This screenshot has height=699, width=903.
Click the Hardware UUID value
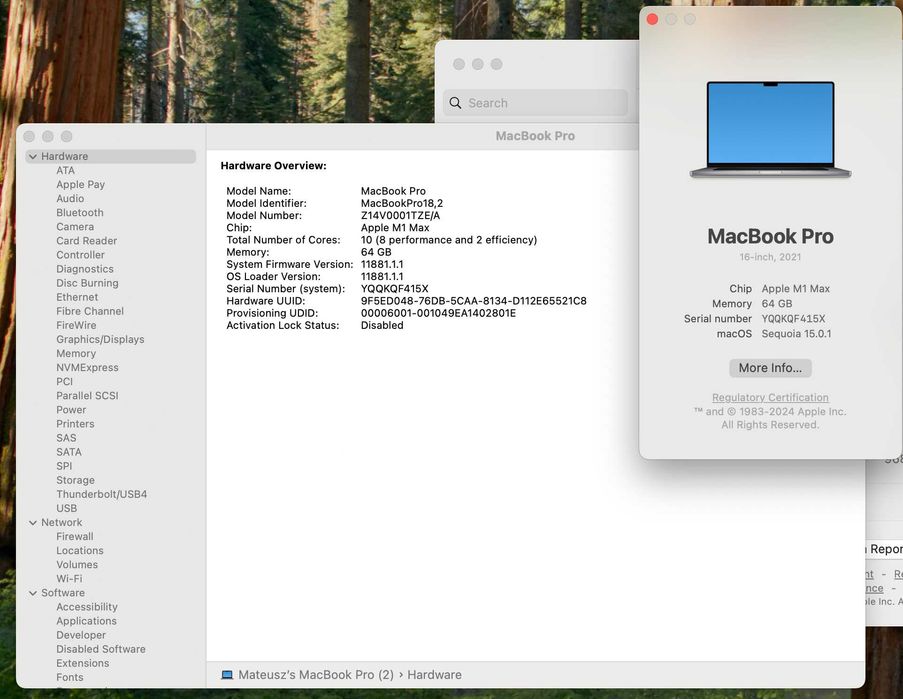[473, 301]
